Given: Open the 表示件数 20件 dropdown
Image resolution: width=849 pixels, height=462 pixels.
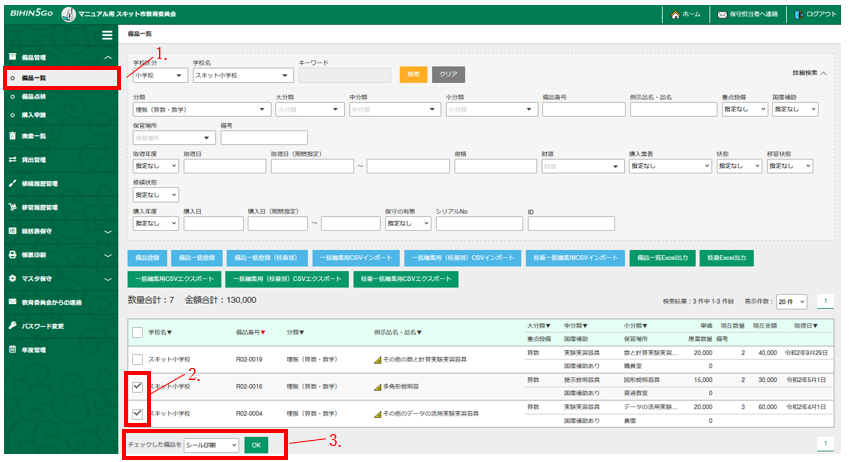Looking at the screenshot, I should tap(791, 301).
